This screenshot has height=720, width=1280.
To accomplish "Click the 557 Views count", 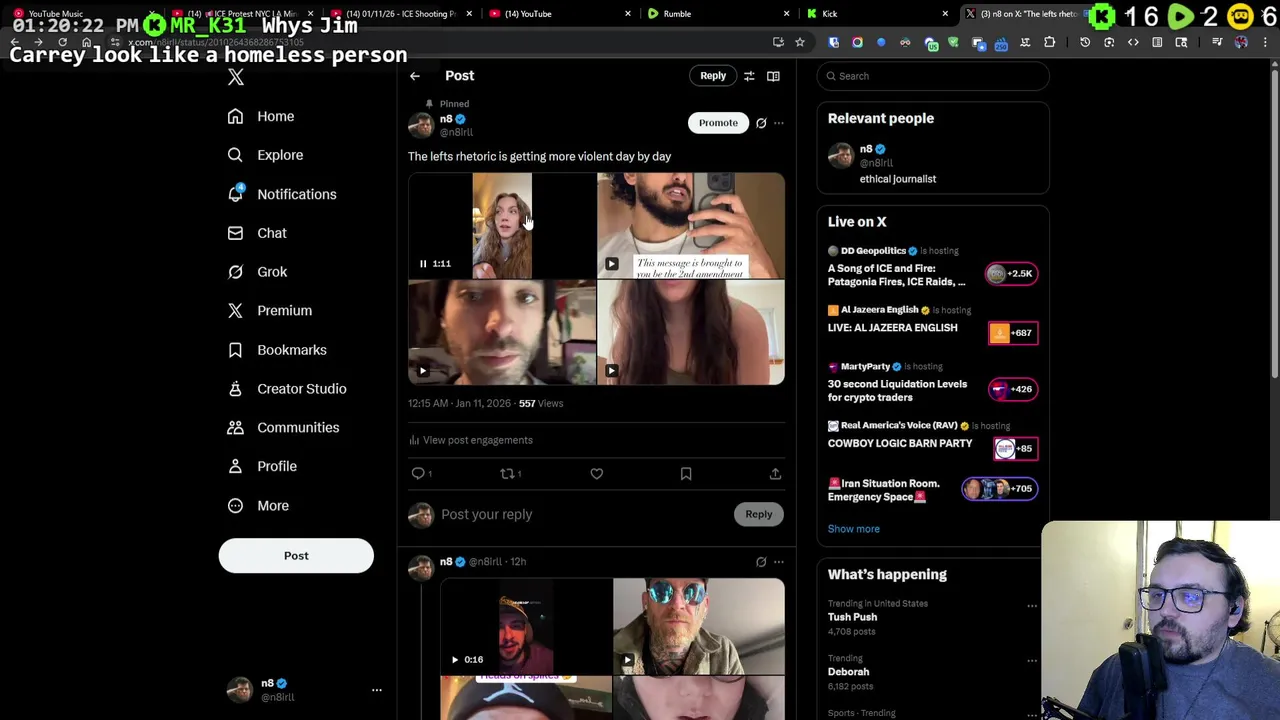I will (541, 403).
